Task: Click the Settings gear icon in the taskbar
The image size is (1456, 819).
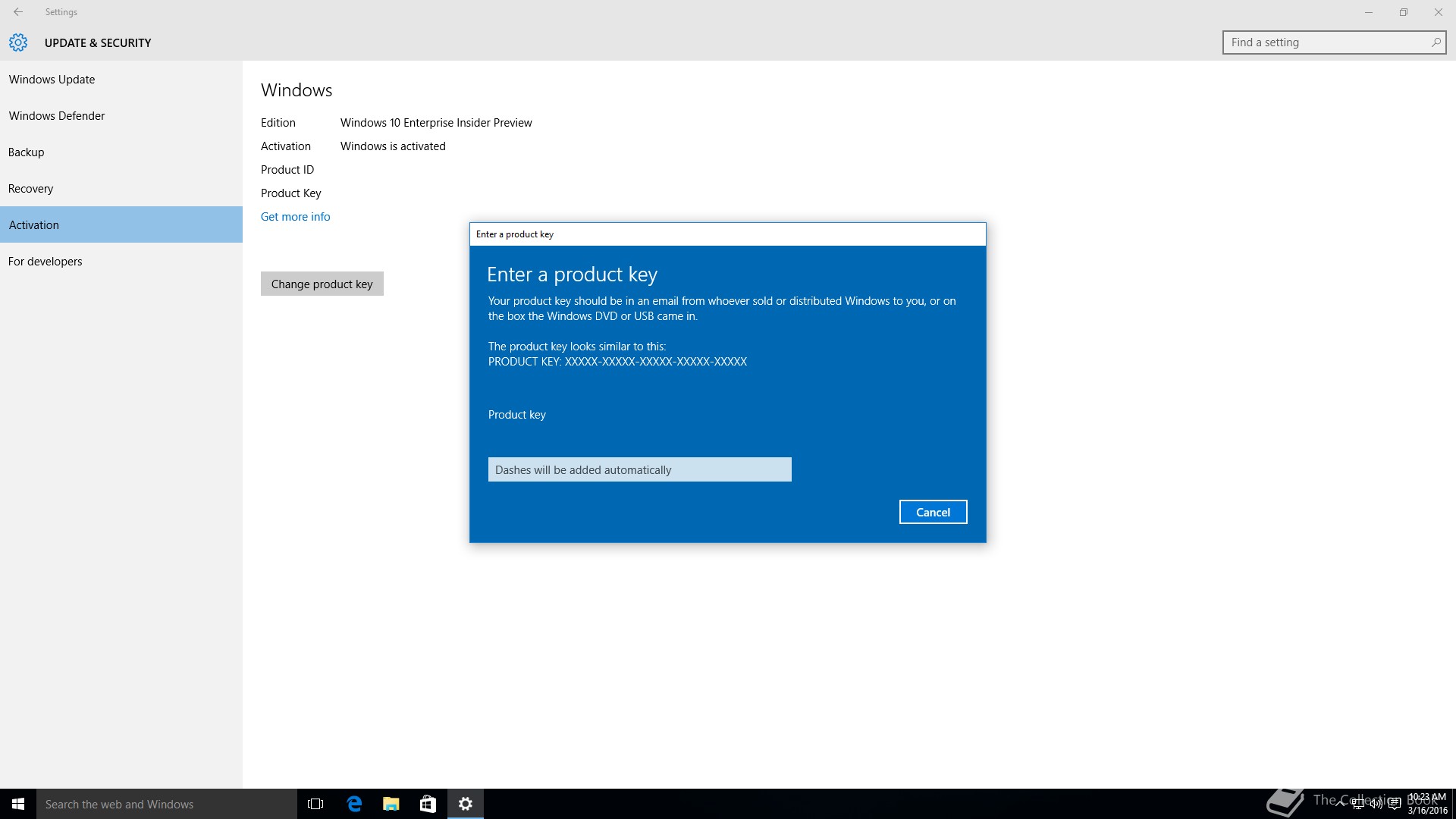Action: coord(466,804)
